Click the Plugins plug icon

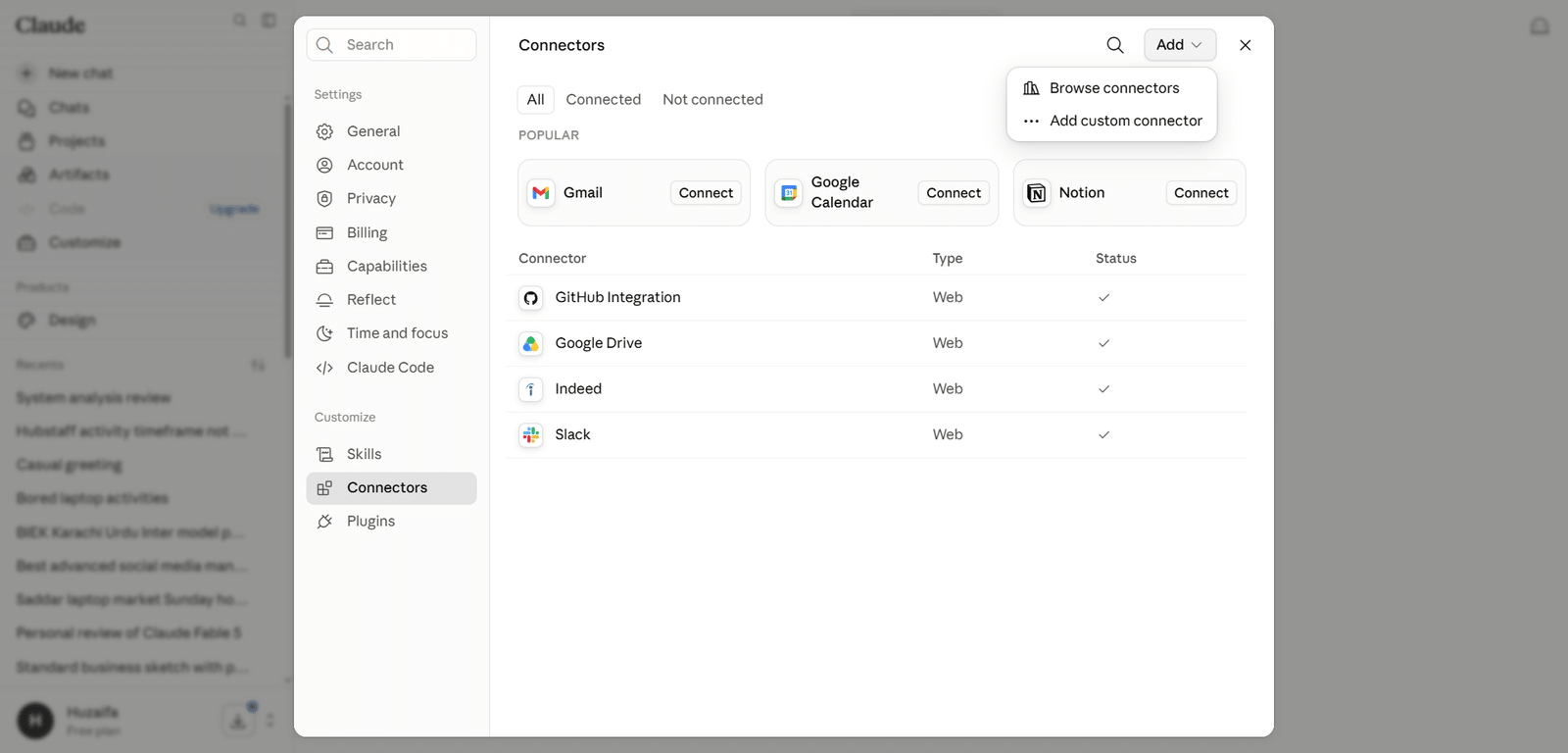point(324,522)
